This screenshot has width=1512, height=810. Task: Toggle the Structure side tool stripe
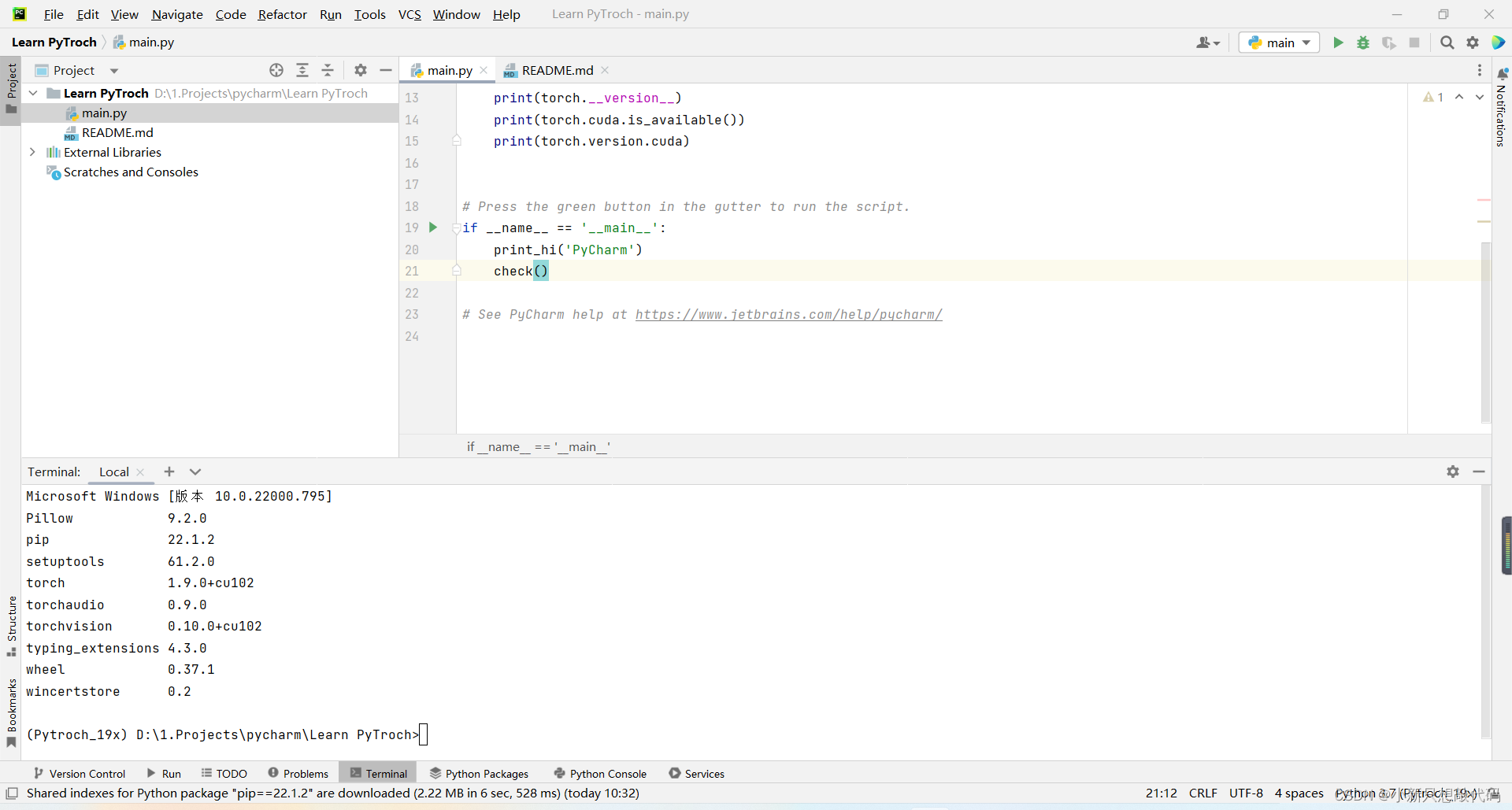(x=11, y=626)
